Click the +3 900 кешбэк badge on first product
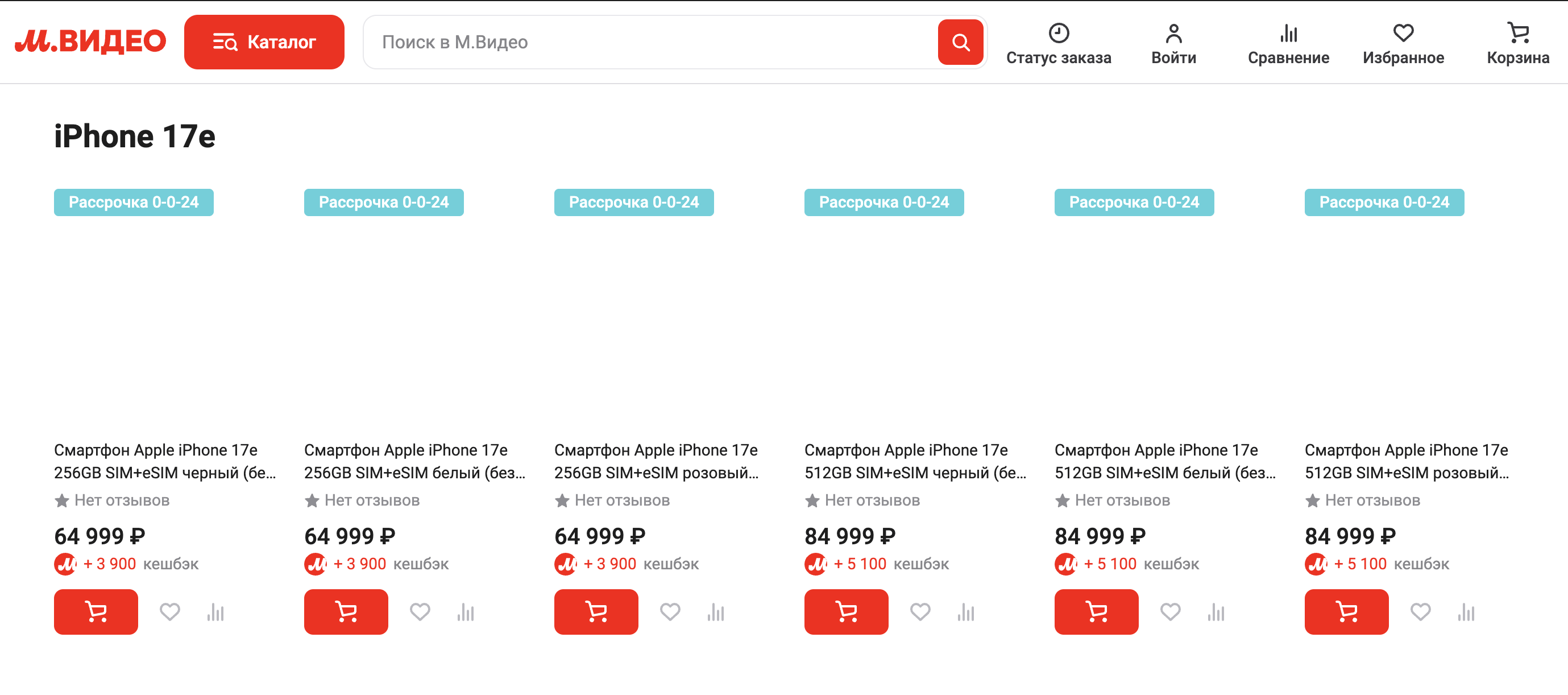Viewport: 1568px width, 695px height. tap(126, 564)
